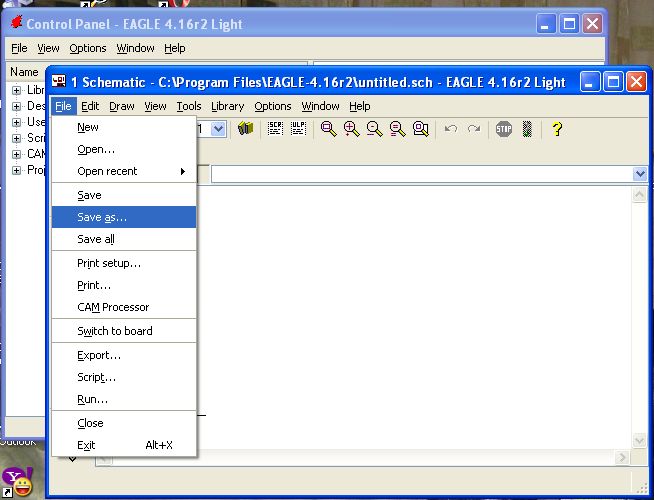The width and height of the screenshot is (654, 500).
Task: Open the Draw menu
Action: pos(122,106)
